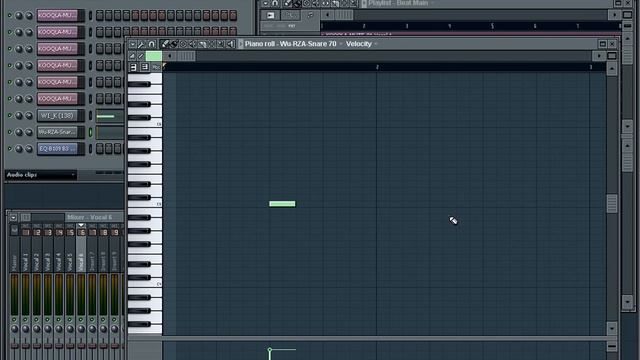Select the EQ B109 83 channel button

[x=57, y=149]
